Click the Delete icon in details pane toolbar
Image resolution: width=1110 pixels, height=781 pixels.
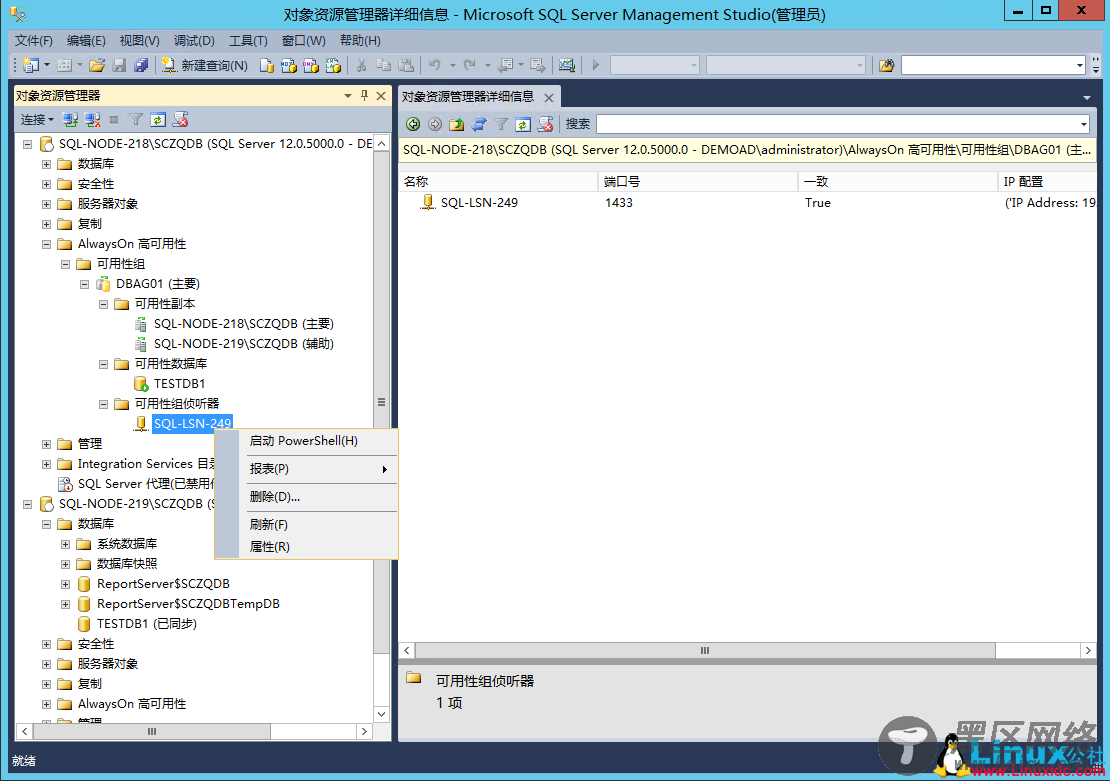(545, 124)
